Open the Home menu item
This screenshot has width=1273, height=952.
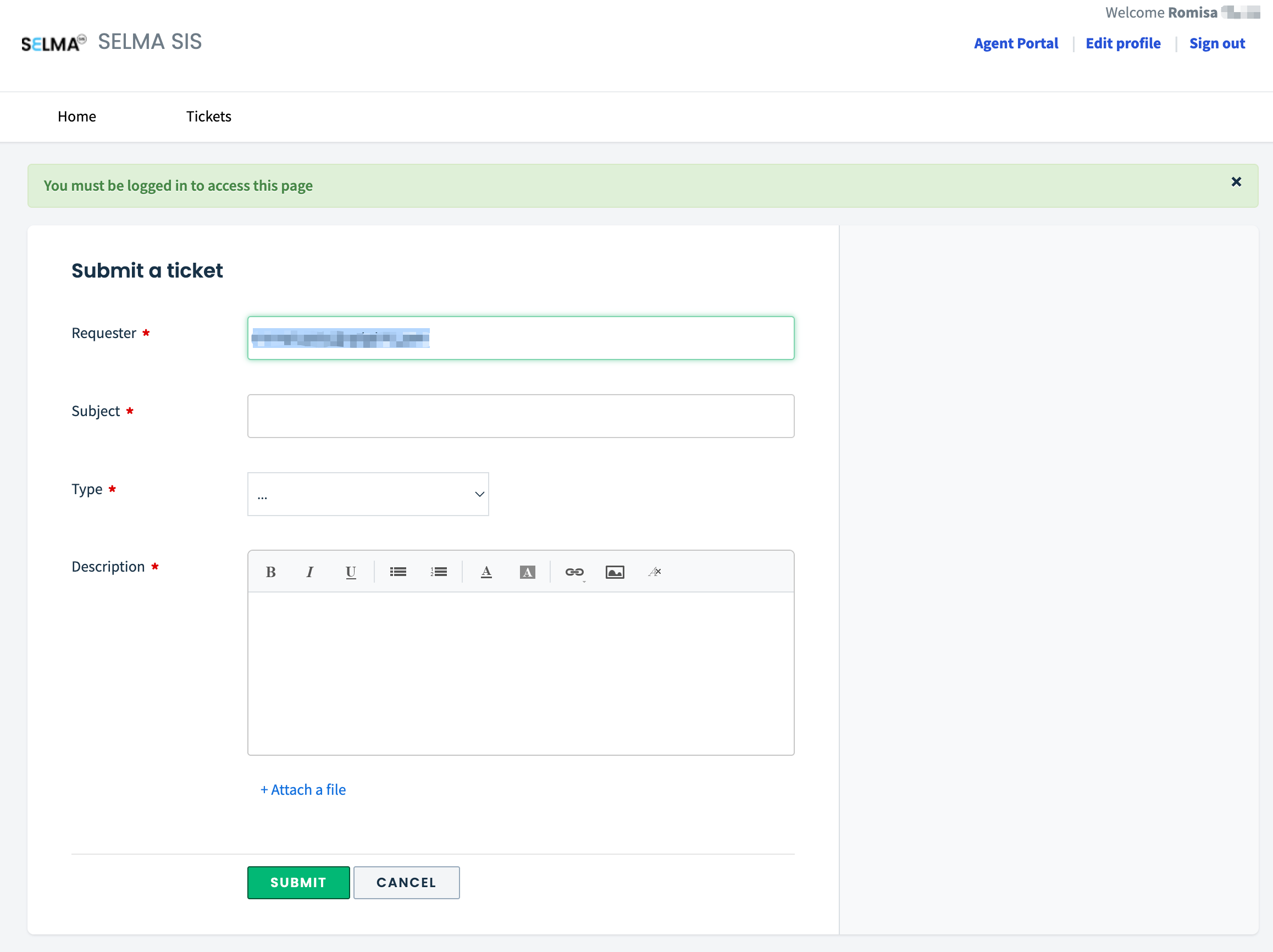(x=76, y=117)
